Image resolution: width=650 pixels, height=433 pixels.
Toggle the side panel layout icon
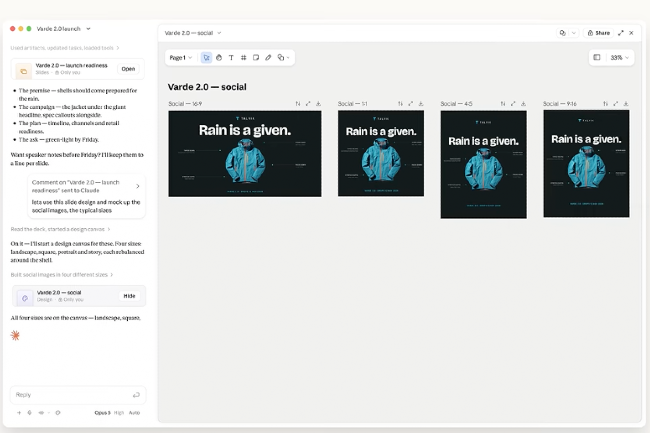click(x=597, y=57)
